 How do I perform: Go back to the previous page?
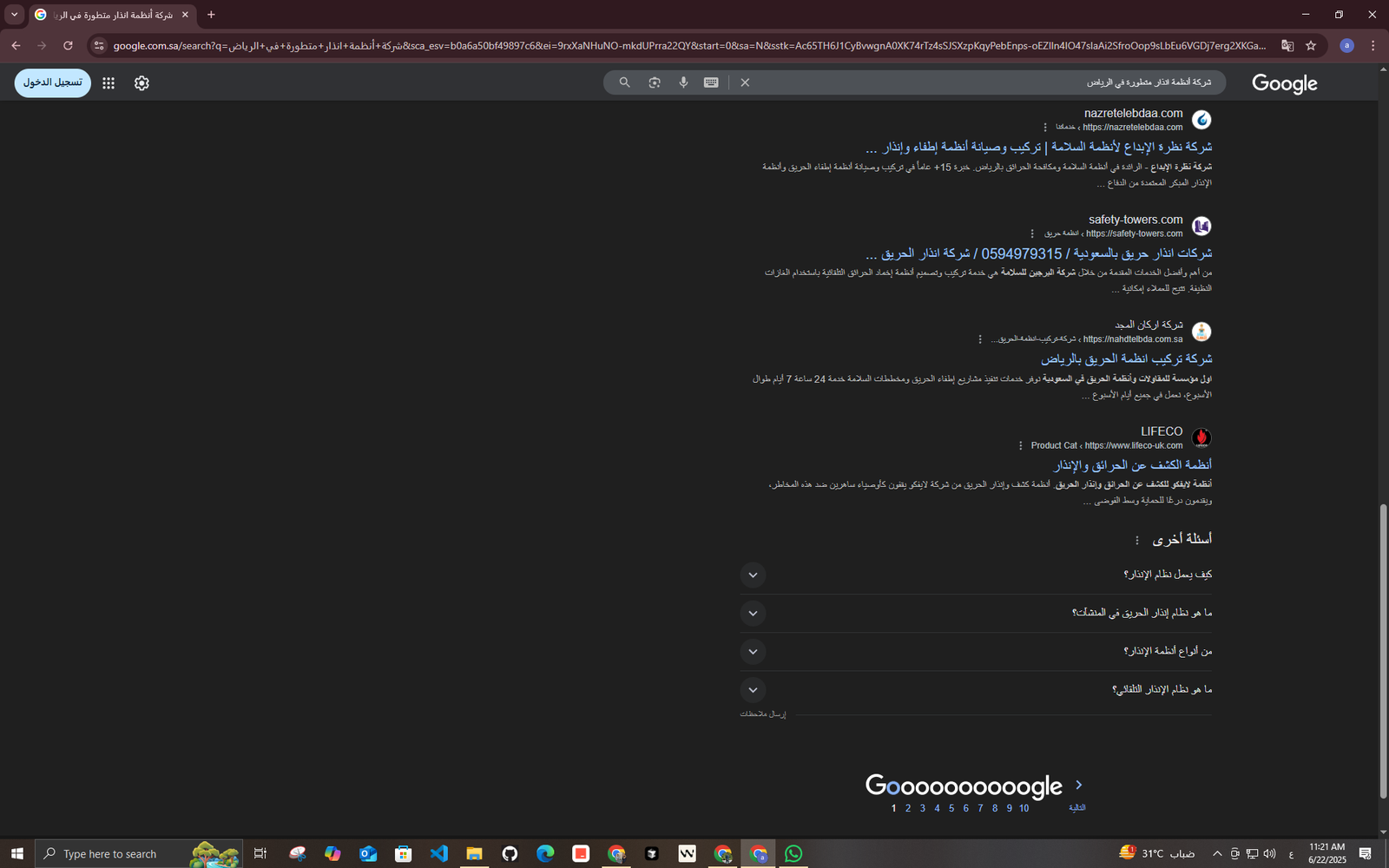(x=16, y=46)
